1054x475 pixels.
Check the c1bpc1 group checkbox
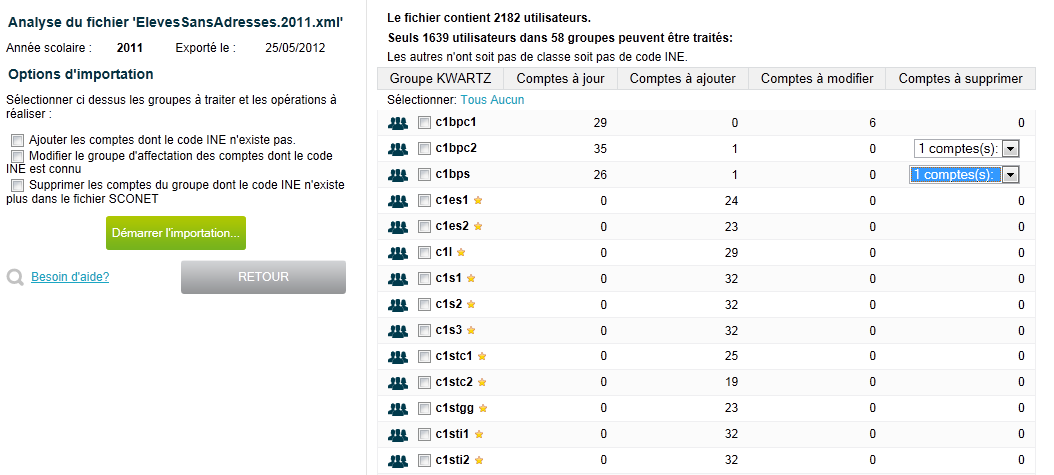pos(424,123)
